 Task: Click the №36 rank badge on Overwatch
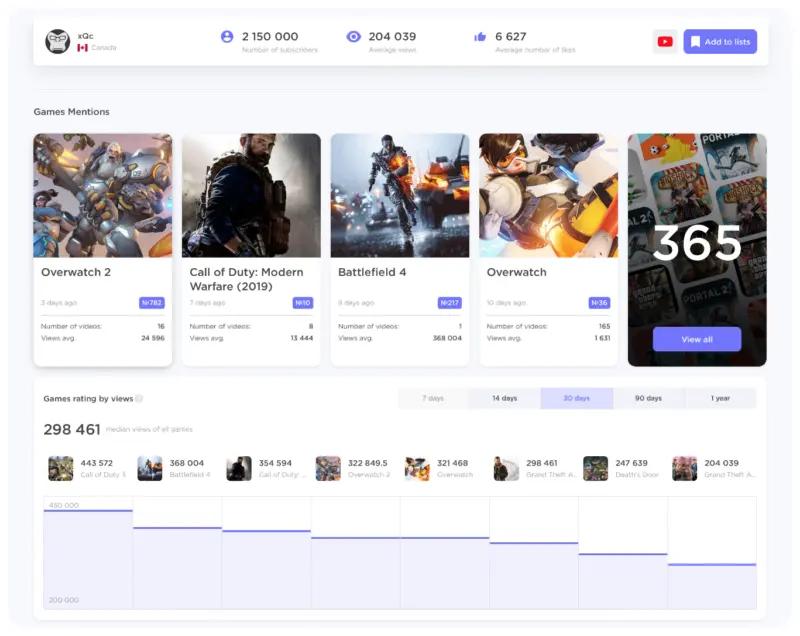598,302
